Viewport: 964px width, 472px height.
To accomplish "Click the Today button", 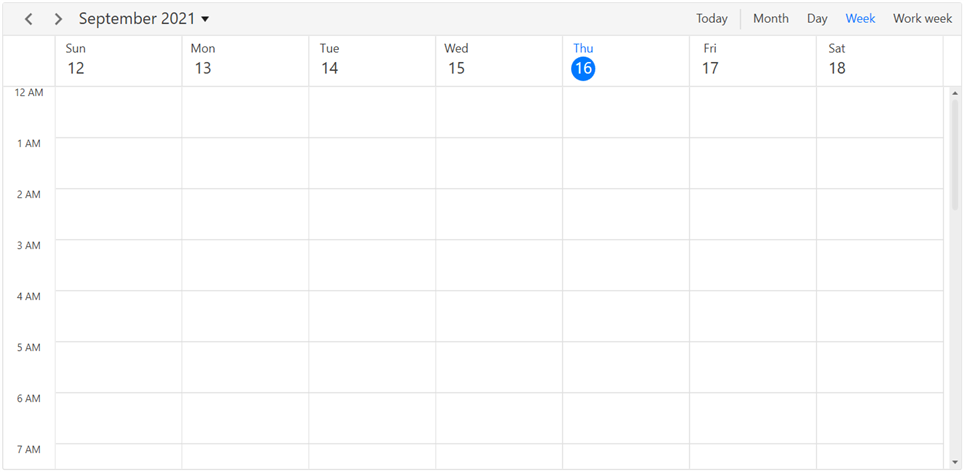I will (712, 19).
